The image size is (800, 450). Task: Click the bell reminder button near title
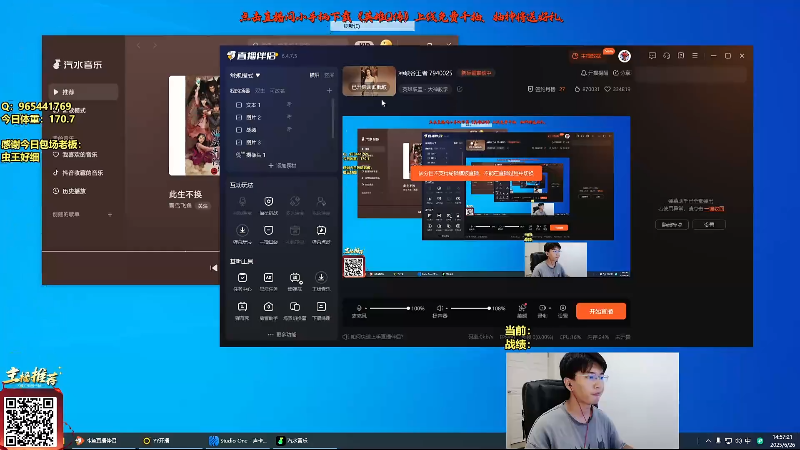[594, 73]
